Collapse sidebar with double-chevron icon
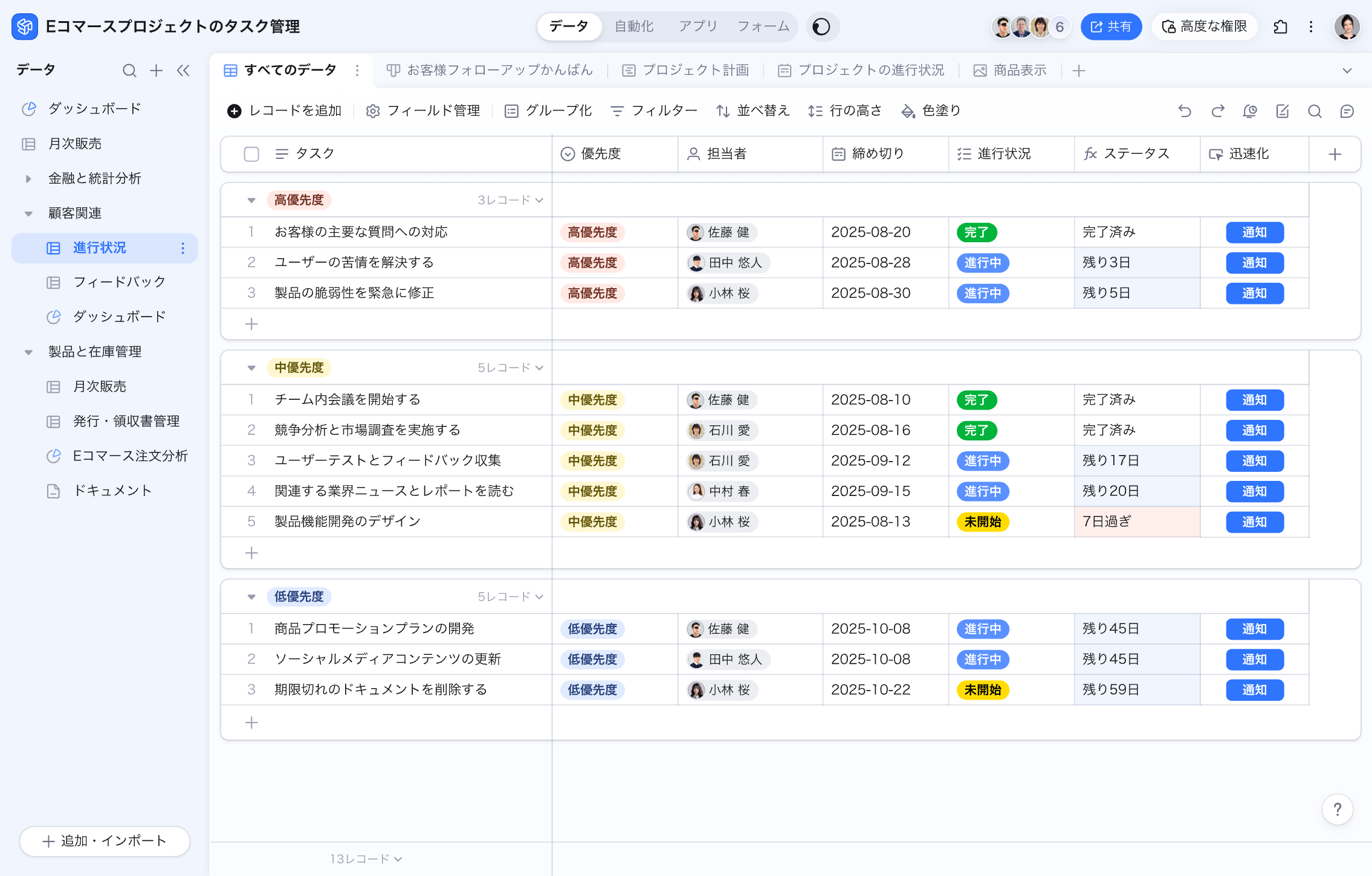The height and width of the screenshot is (876, 1372). pyautogui.click(x=183, y=71)
